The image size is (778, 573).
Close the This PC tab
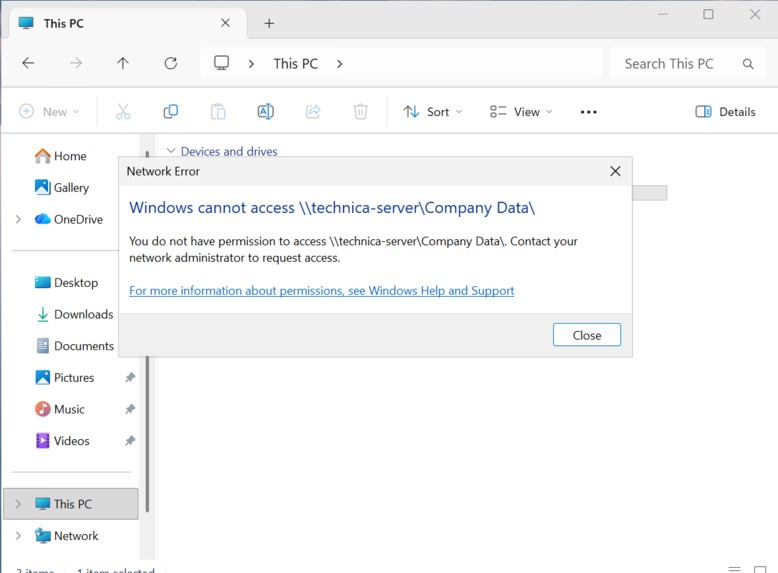225,23
